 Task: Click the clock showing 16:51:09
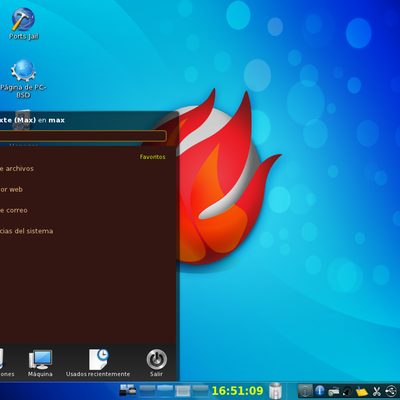pyautogui.click(x=237, y=391)
